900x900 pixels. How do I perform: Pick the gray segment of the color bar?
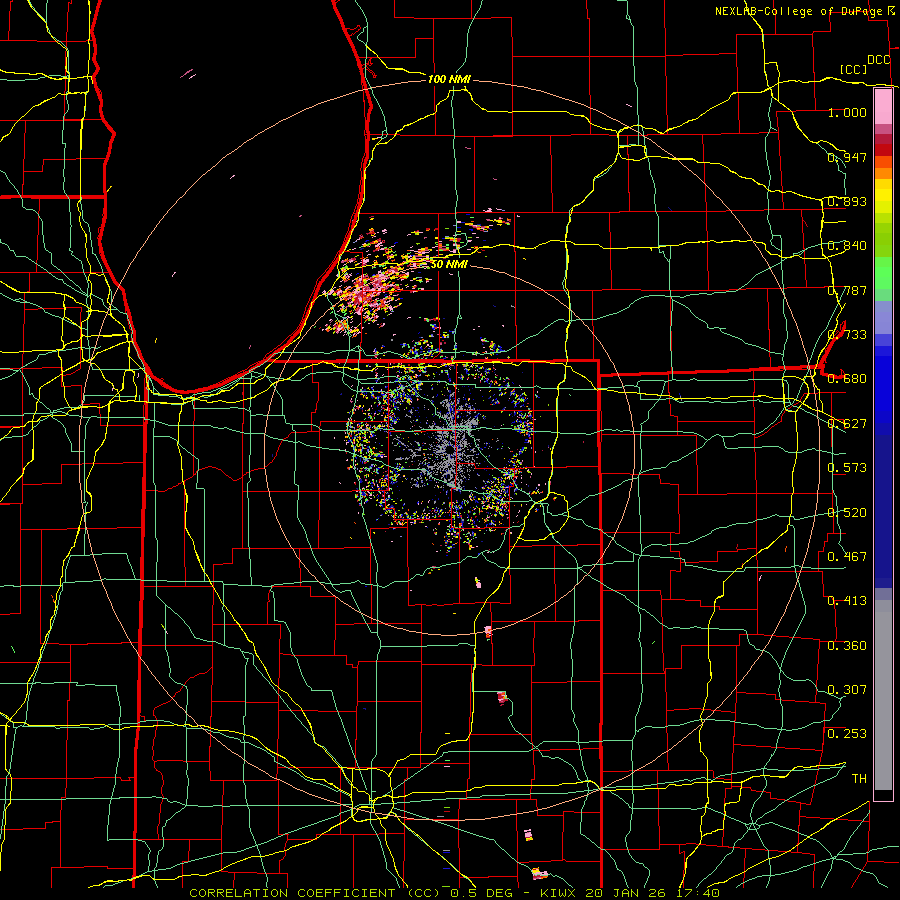click(x=883, y=695)
